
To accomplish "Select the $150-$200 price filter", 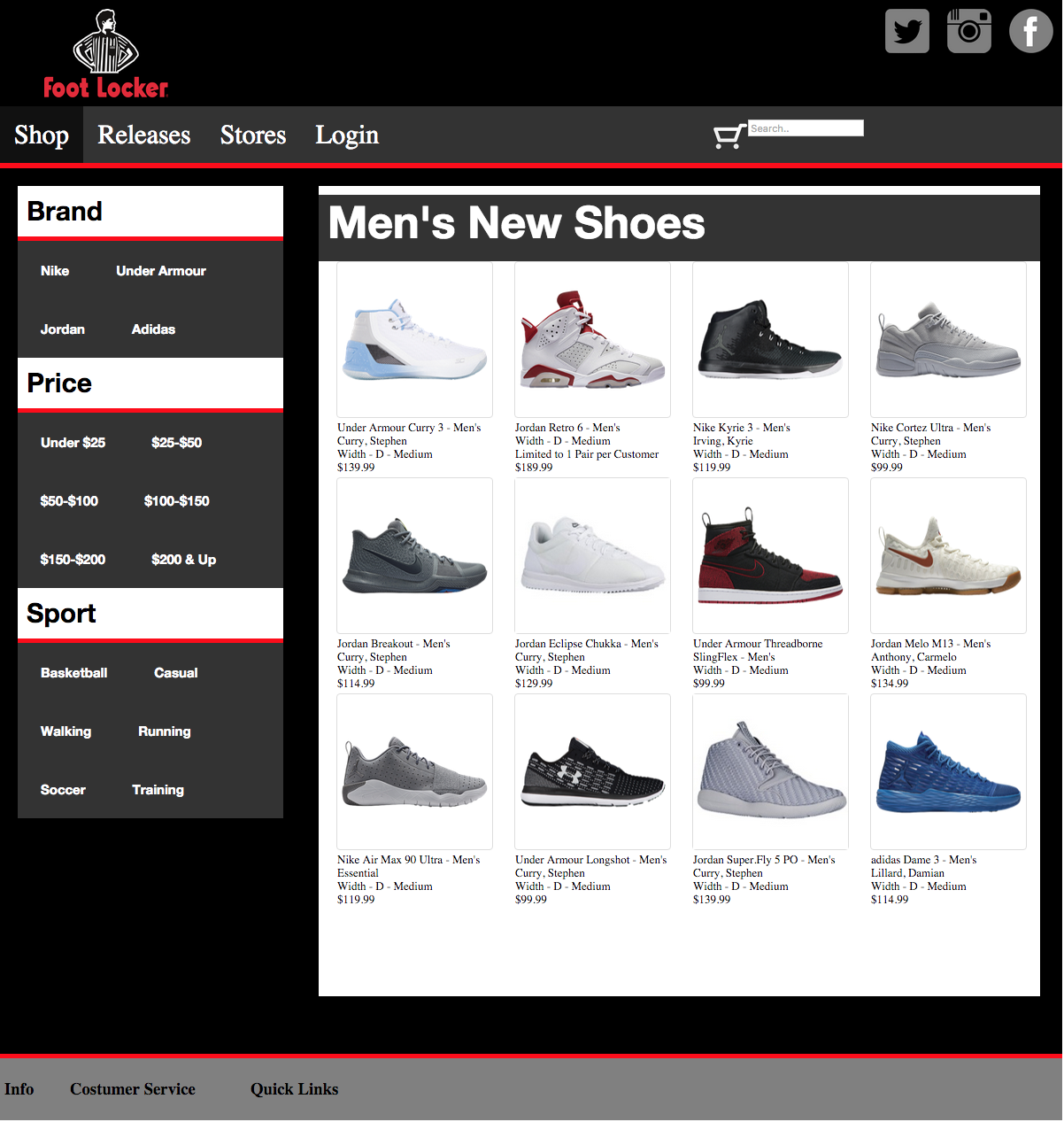I will tap(73, 560).
